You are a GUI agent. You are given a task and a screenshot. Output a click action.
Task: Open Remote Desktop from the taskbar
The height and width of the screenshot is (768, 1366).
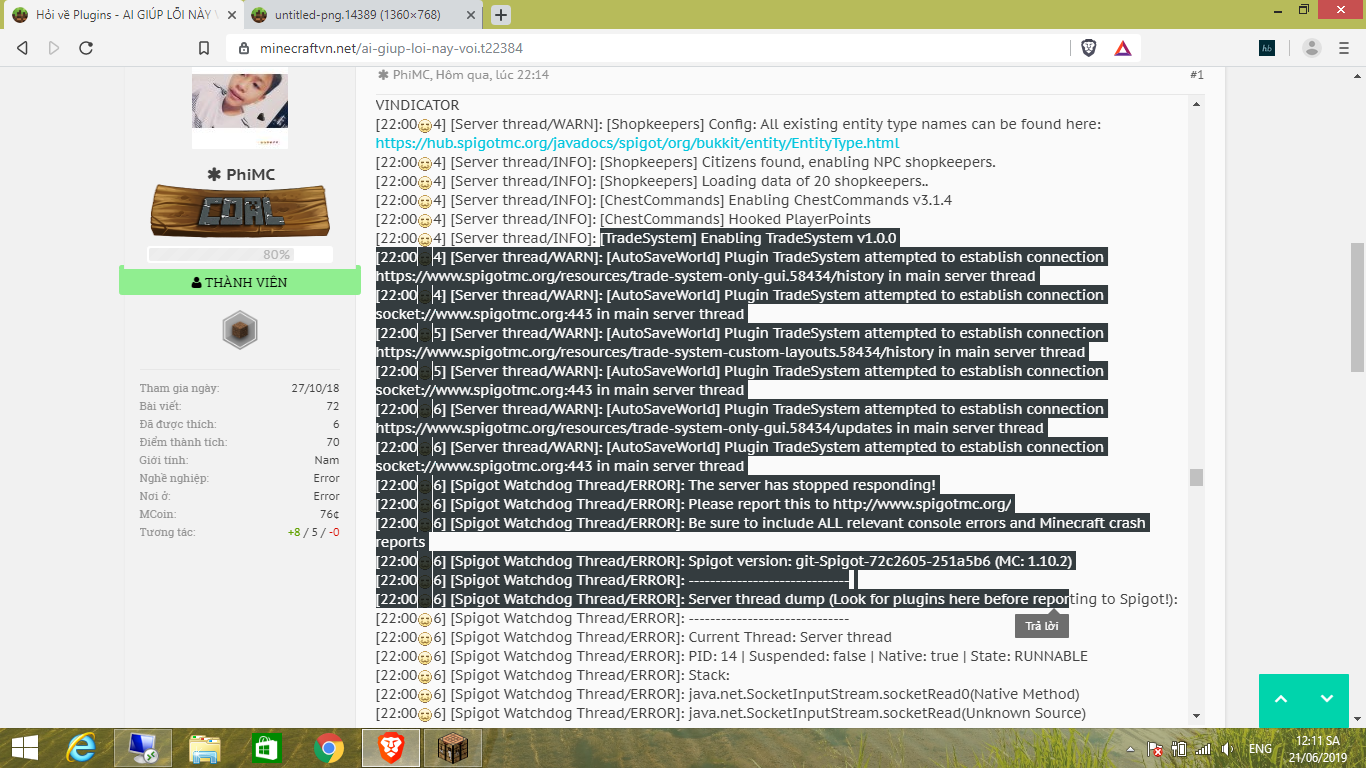point(143,748)
